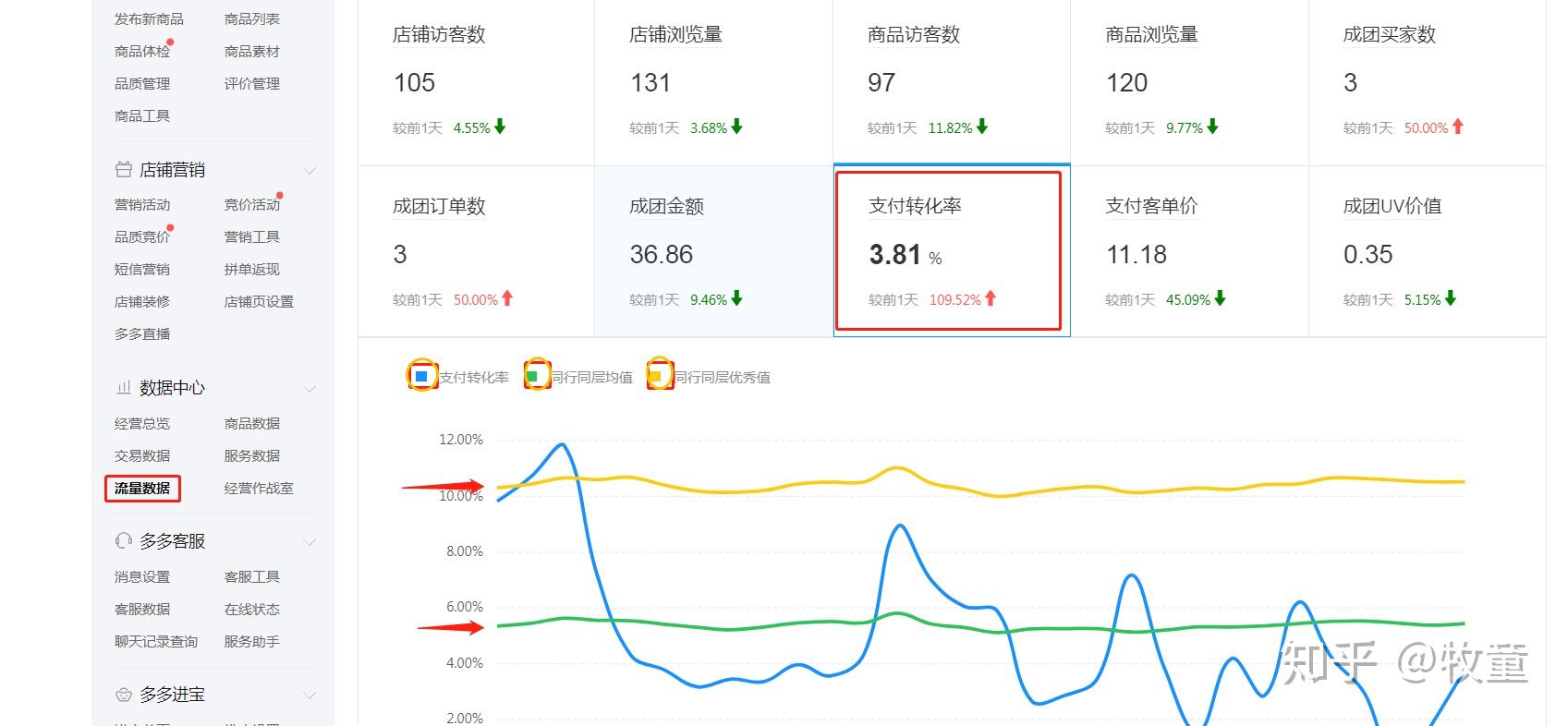1568x726 pixels.
Task: Open 品质竞价 menu item
Action: (142, 237)
